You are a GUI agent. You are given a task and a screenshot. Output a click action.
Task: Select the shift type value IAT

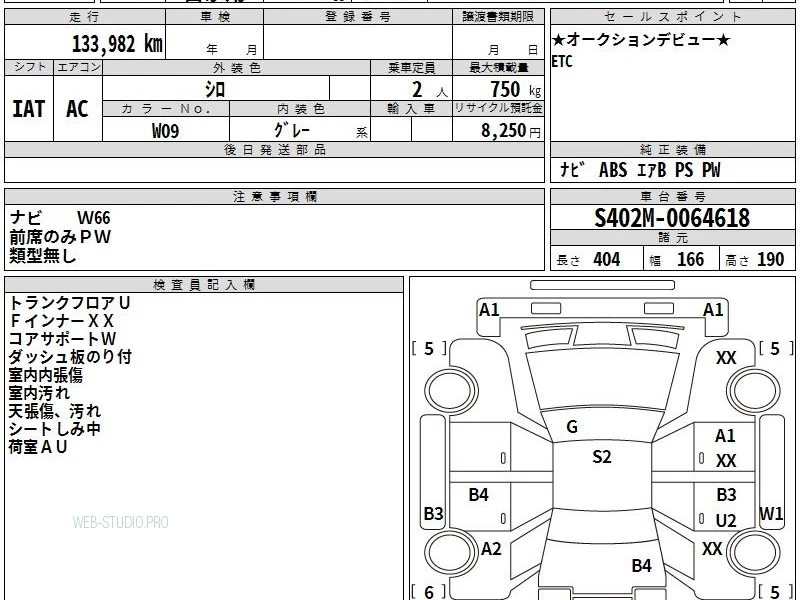pos(29,109)
